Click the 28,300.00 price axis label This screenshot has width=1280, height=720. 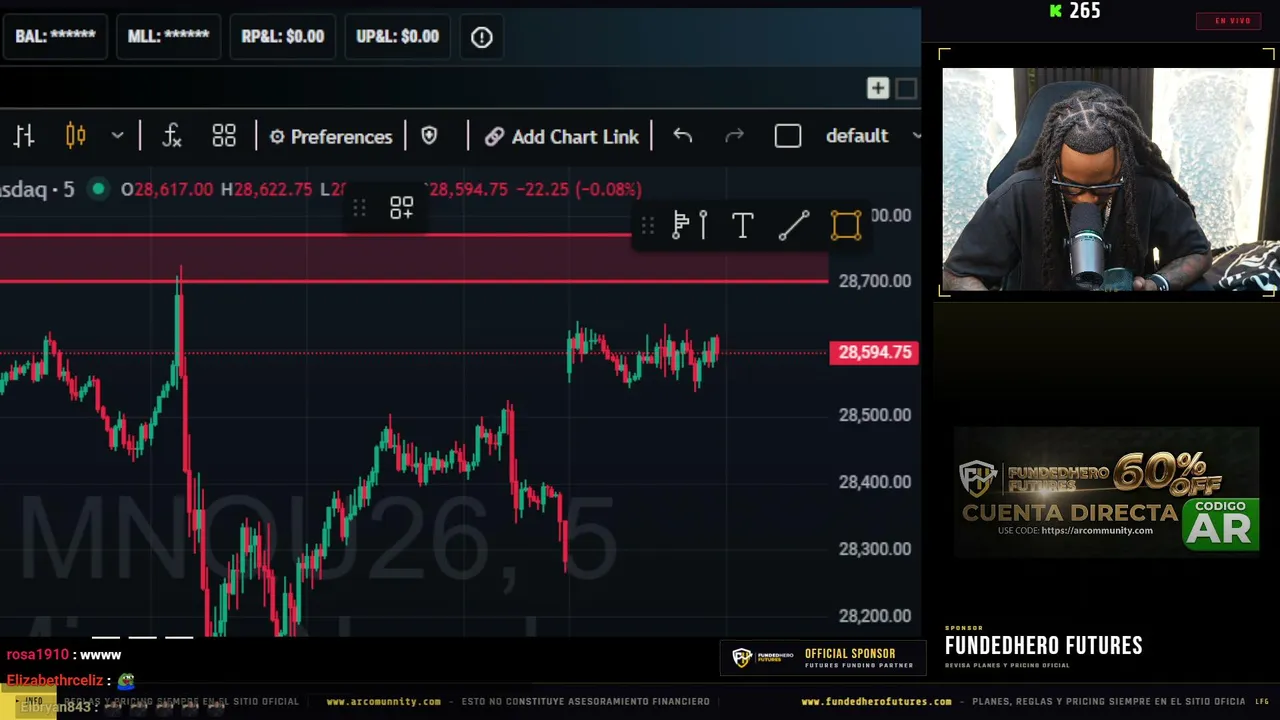[x=875, y=549]
